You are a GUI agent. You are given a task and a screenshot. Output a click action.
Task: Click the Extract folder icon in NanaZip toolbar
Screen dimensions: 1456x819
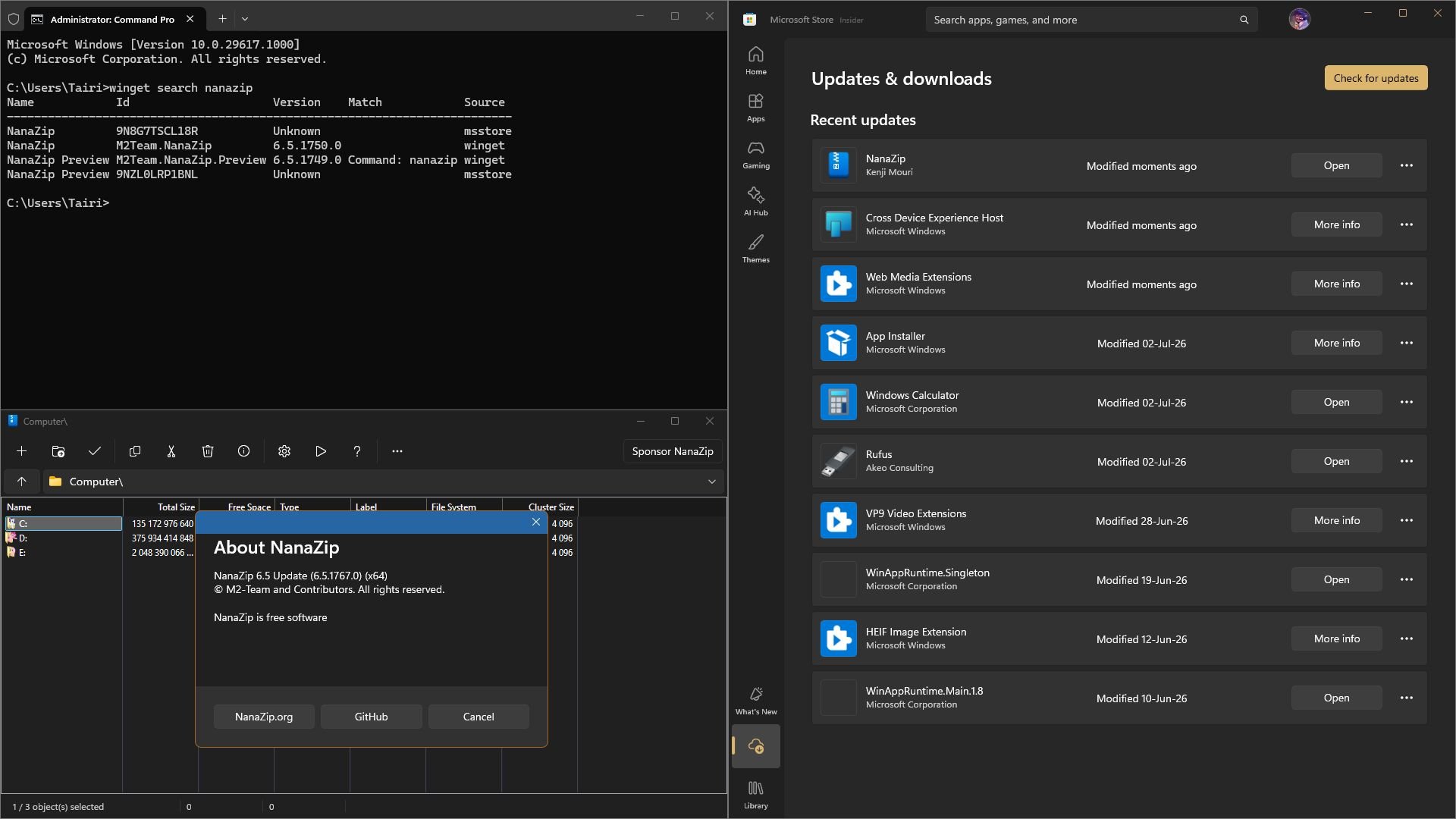click(x=58, y=451)
